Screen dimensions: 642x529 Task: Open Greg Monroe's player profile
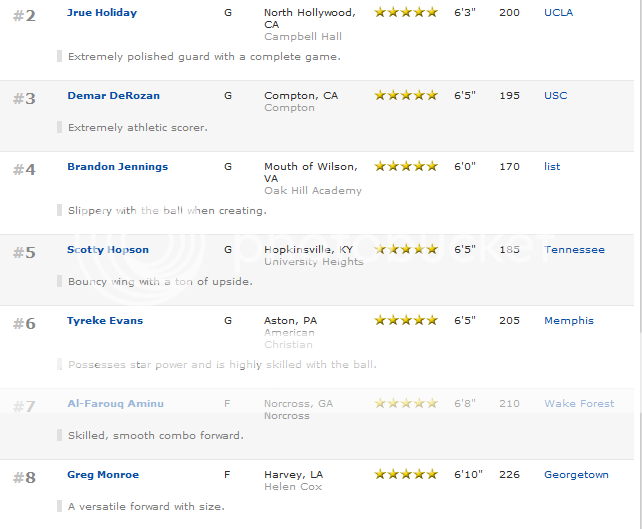coord(103,475)
